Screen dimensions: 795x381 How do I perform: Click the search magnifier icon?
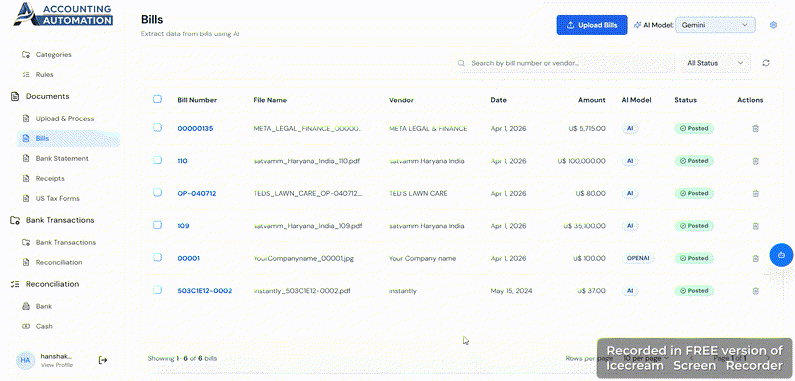coord(461,63)
